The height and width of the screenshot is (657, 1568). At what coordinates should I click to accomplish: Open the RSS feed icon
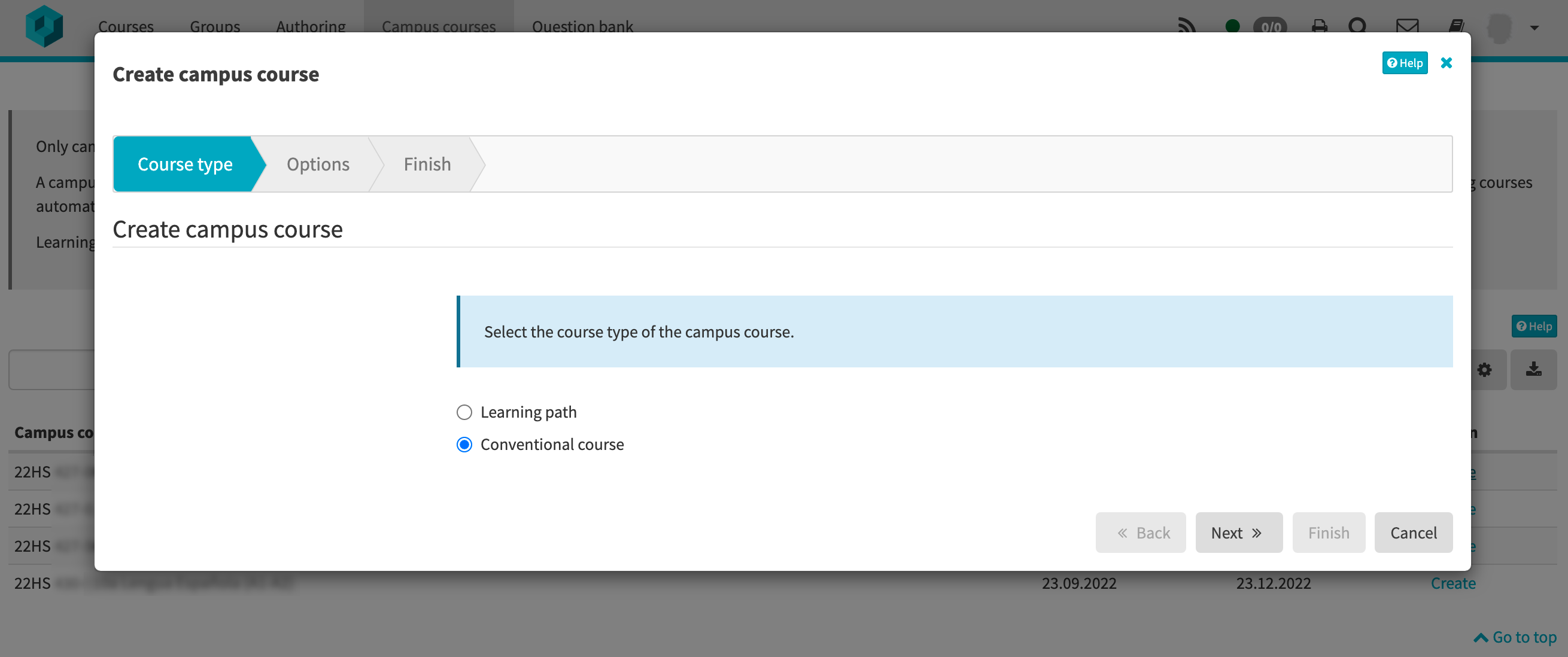pyautogui.click(x=1186, y=26)
